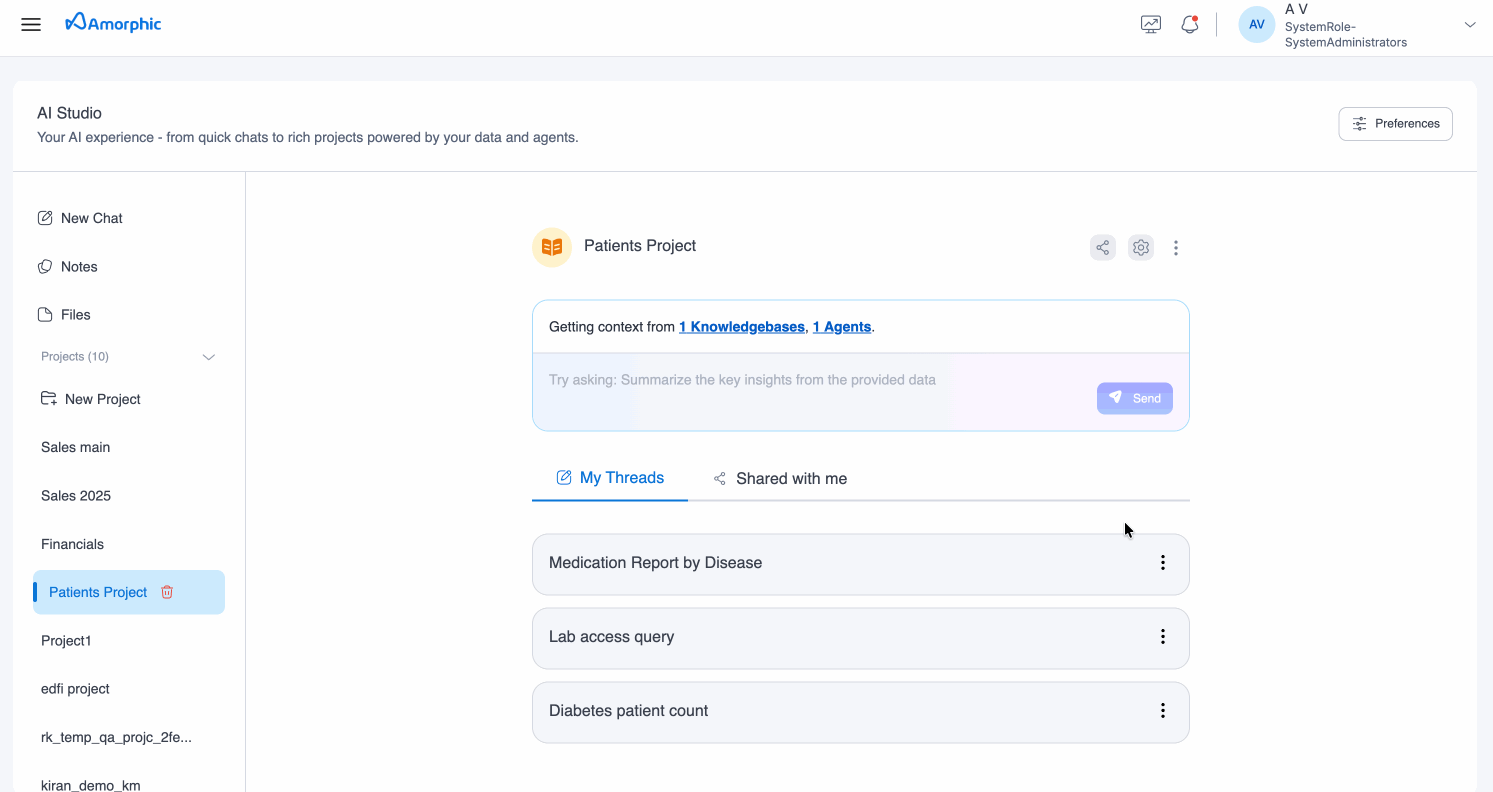
Task: Open Patients Project settings gear
Action: tap(1140, 247)
